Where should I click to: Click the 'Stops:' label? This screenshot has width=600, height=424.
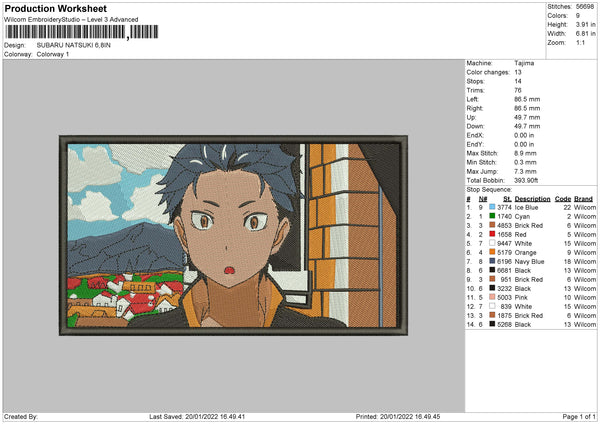[475, 81]
